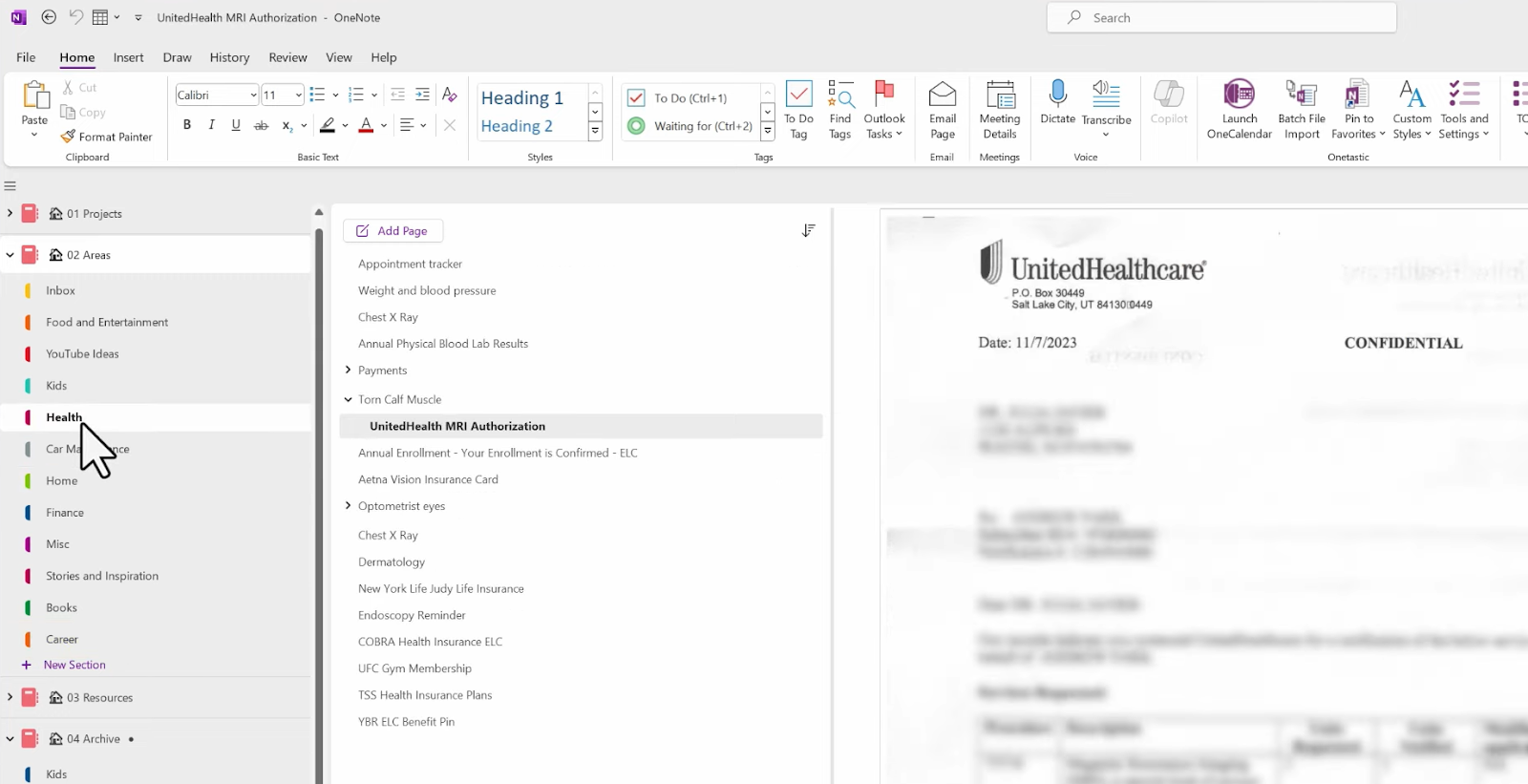Expand the 01 Projects notebook
The height and width of the screenshot is (784, 1528).
point(10,213)
